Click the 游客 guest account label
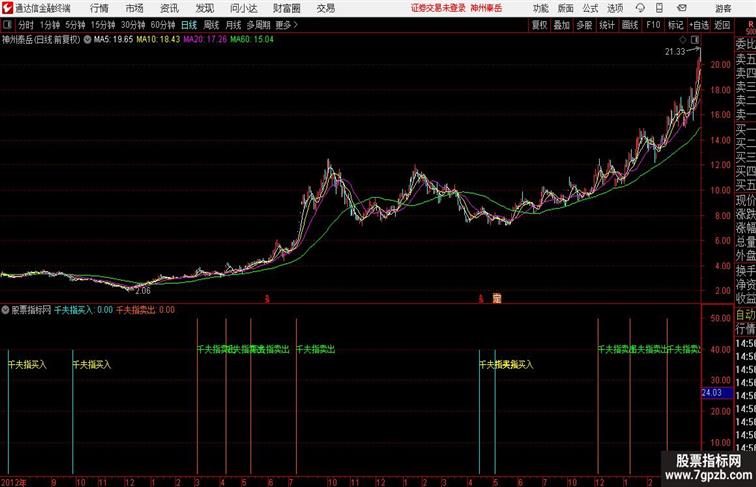The width and height of the screenshot is (756, 487). 723,9
